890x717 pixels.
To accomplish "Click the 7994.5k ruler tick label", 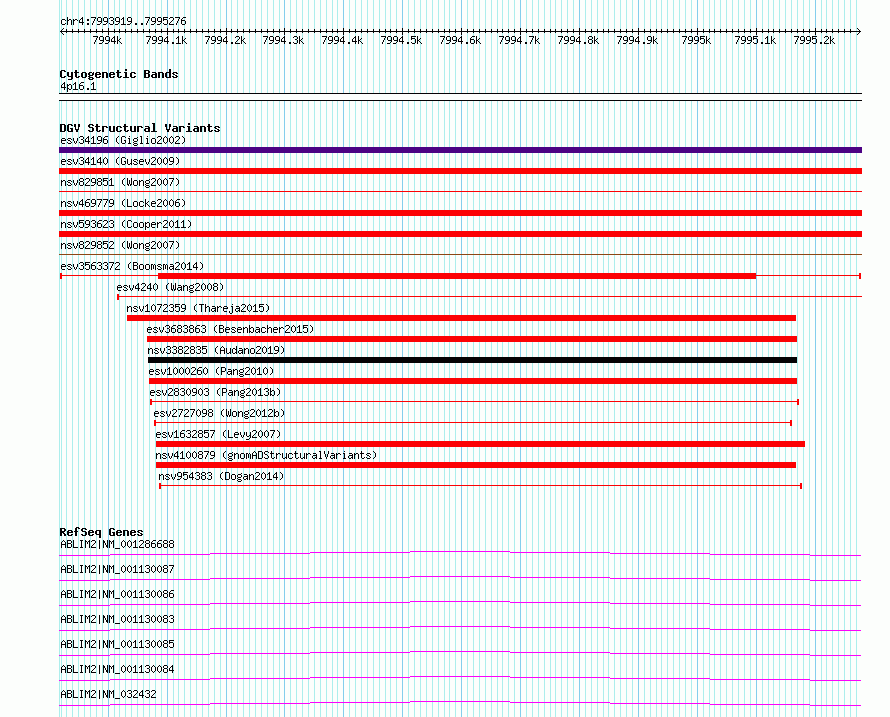I will pyautogui.click(x=401, y=40).
